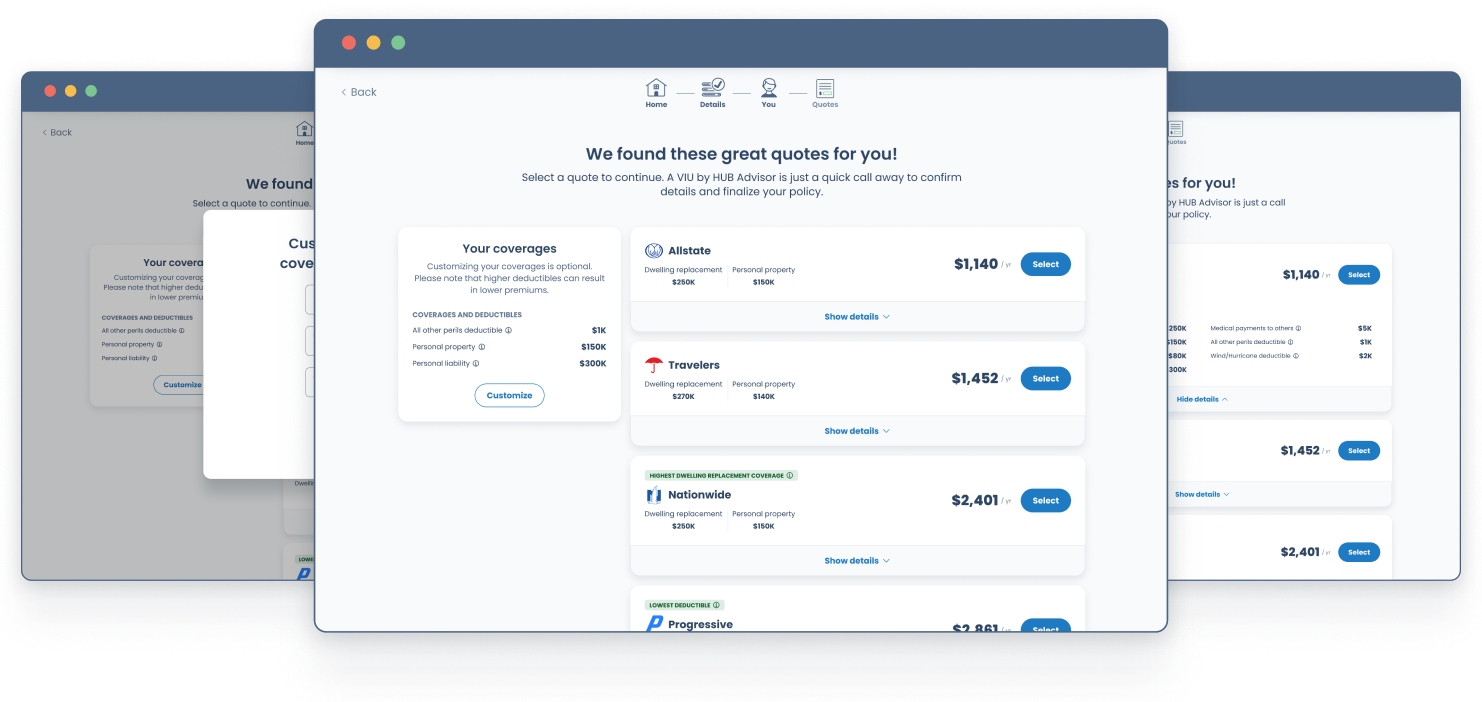Image resolution: width=1482 pixels, height=702 pixels.
Task: Click the Travelers umbrella logo
Action: tap(654, 365)
